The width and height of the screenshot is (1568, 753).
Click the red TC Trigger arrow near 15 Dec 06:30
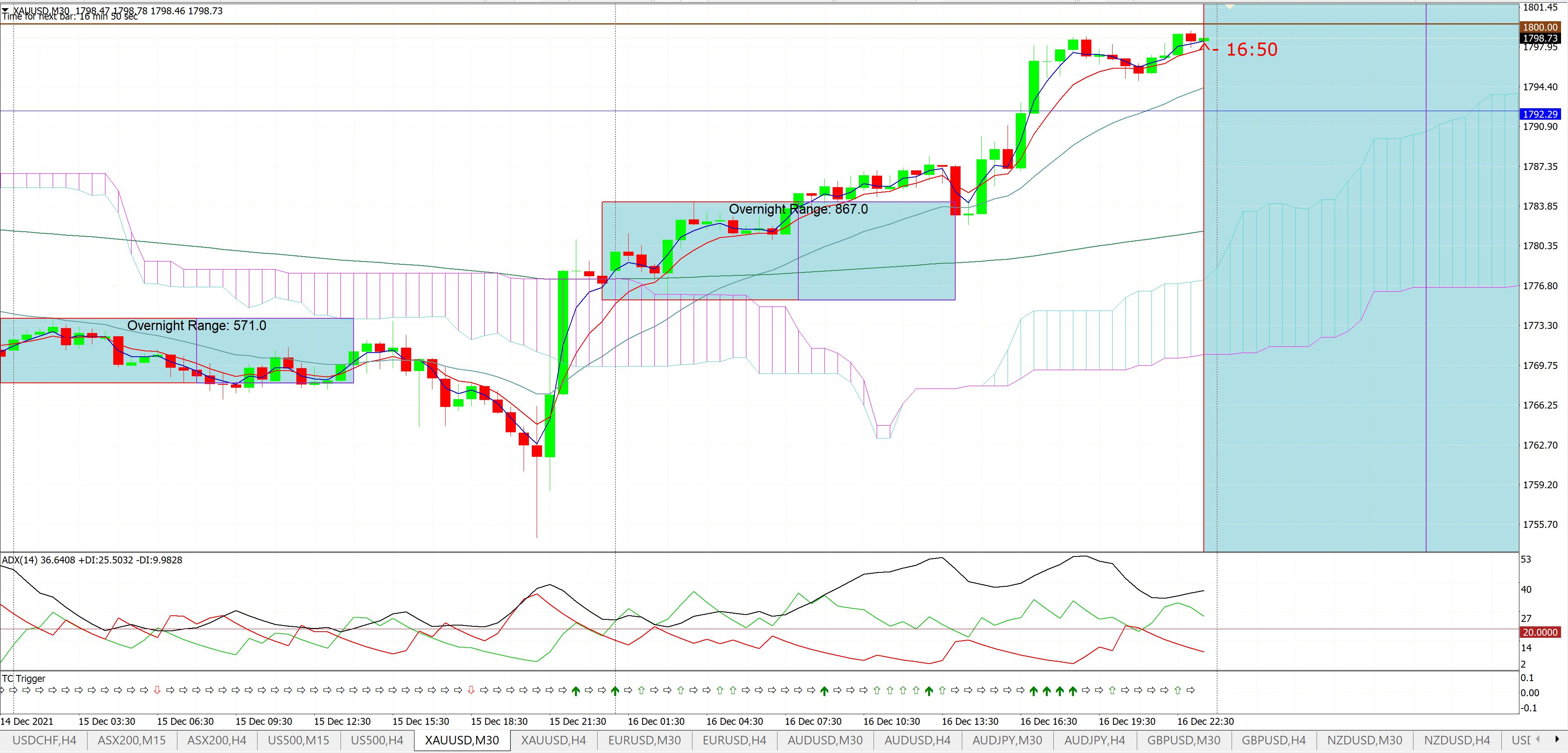pos(157,690)
